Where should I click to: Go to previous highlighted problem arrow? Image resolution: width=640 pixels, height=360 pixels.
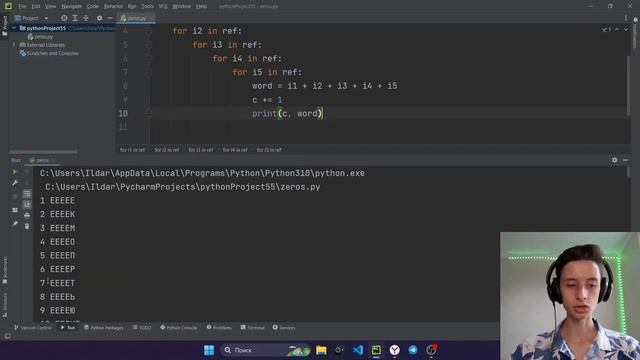pyautogui.click(x=617, y=29)
